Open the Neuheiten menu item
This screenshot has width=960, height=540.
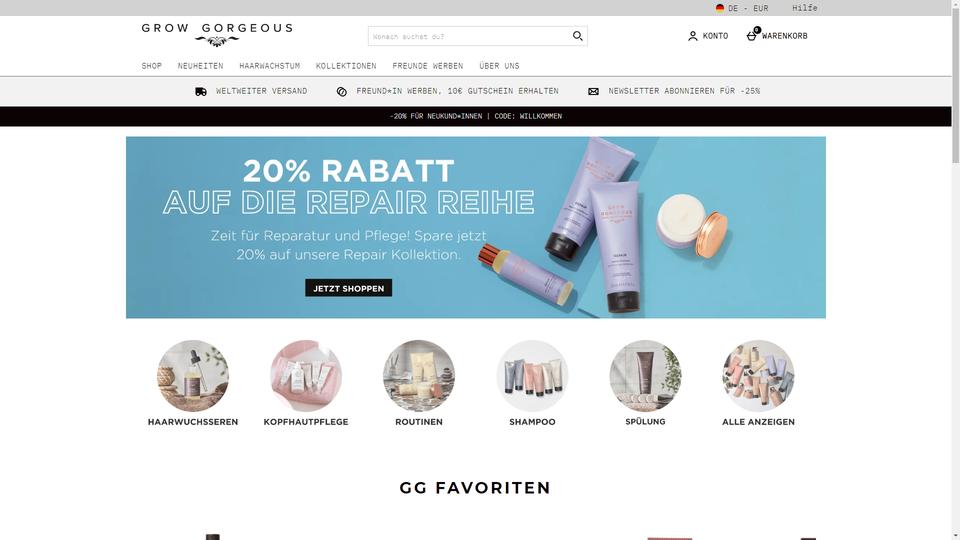point(200,66)
